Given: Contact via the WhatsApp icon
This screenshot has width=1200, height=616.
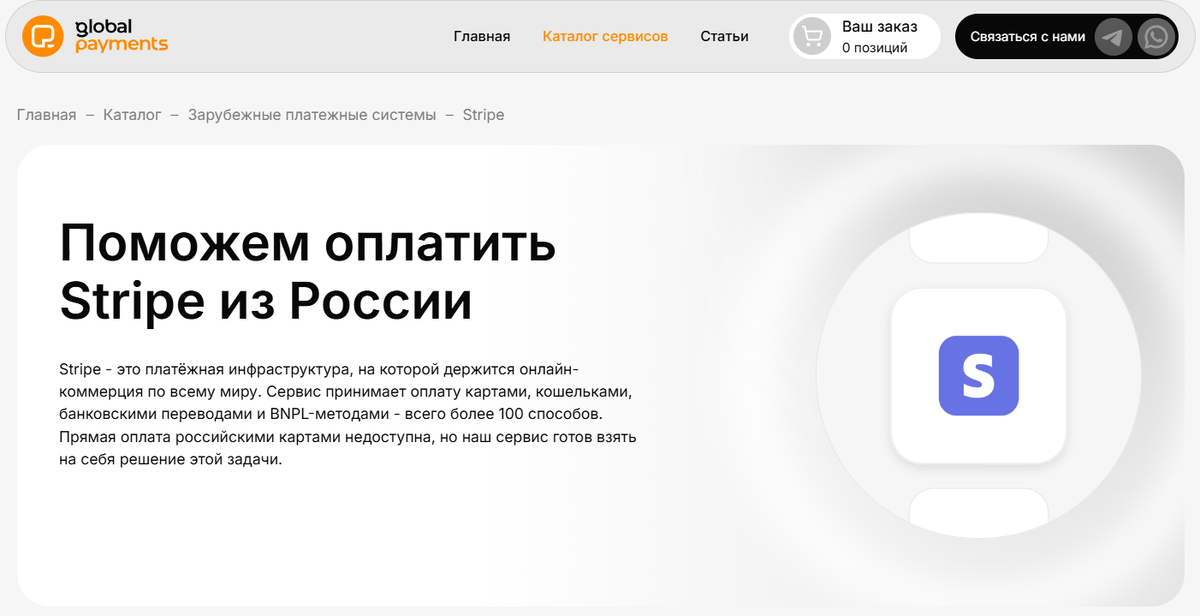Looking at the screenshot, I should 1157,37.
